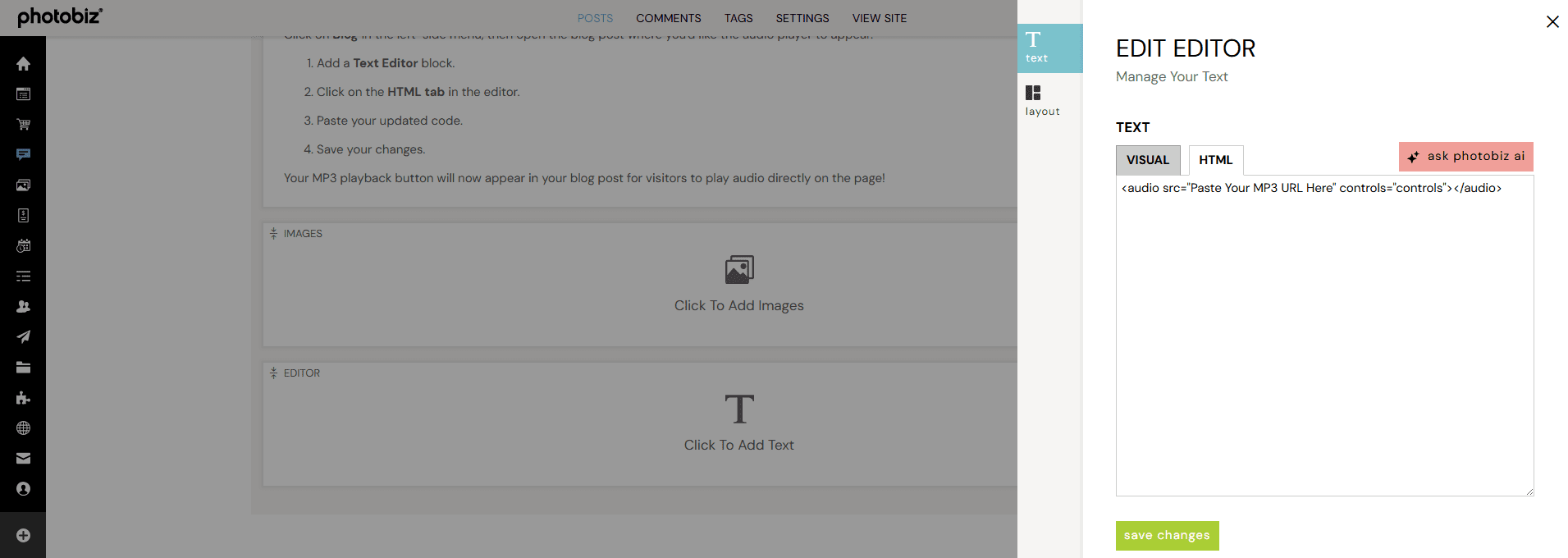This screenshot has width=1568, height=558.
Task: Click the image icon in Images block
Action: pyautogui.click(x=739, y=269)
